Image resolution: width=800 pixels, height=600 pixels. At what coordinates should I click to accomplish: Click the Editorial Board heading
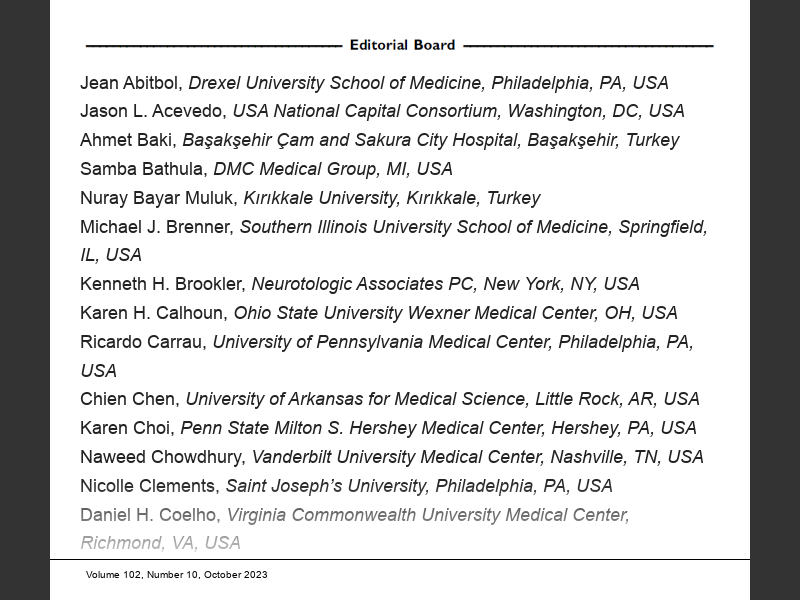(402, 45)
